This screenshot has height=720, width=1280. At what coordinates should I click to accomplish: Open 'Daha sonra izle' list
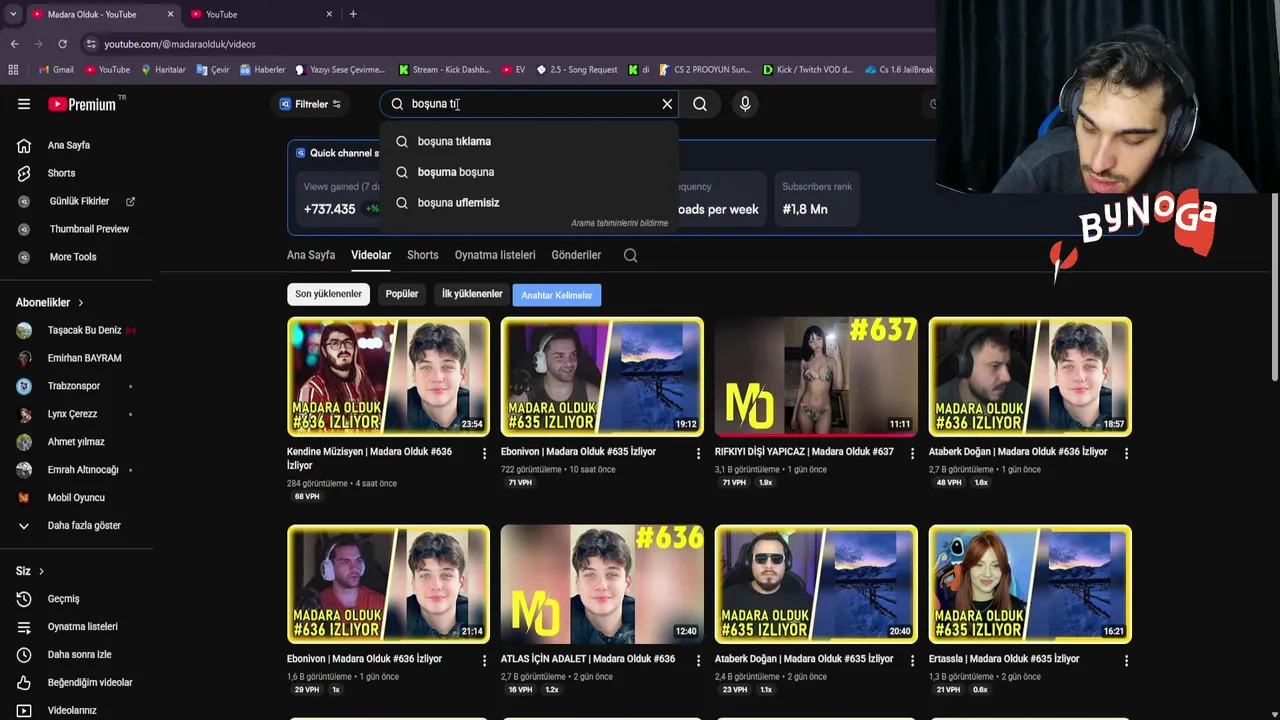tap(77, 655)
